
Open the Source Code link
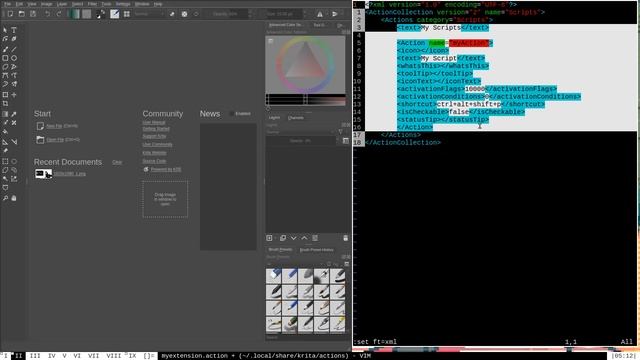point(154,161)
